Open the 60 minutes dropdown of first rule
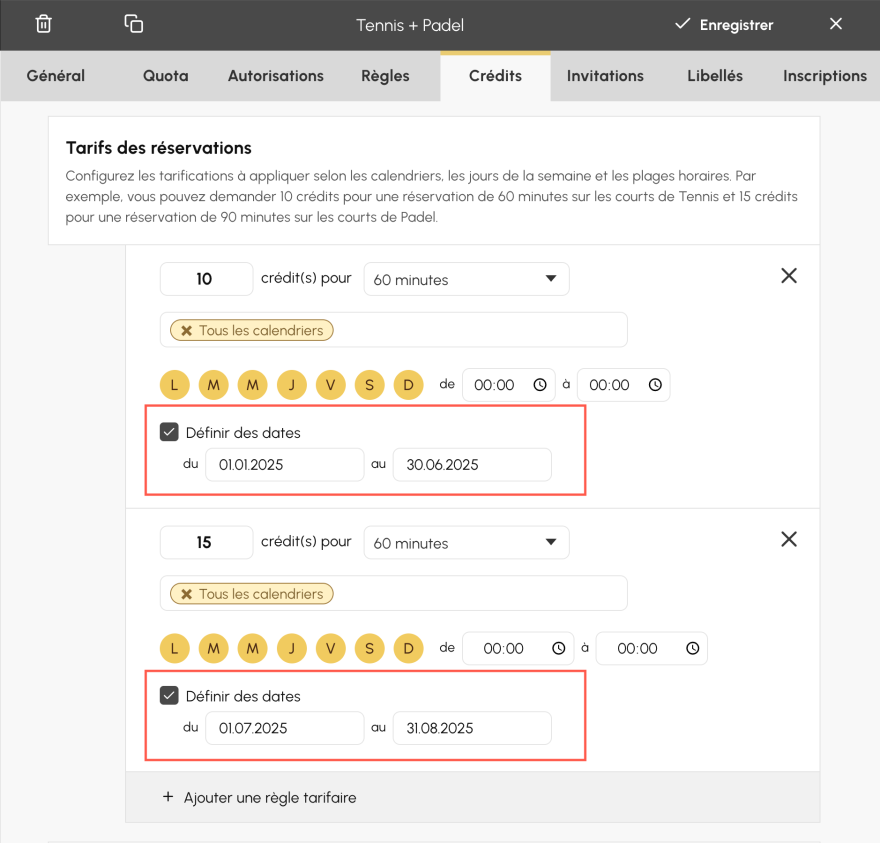The image size is (880, 843). [466, 279]
